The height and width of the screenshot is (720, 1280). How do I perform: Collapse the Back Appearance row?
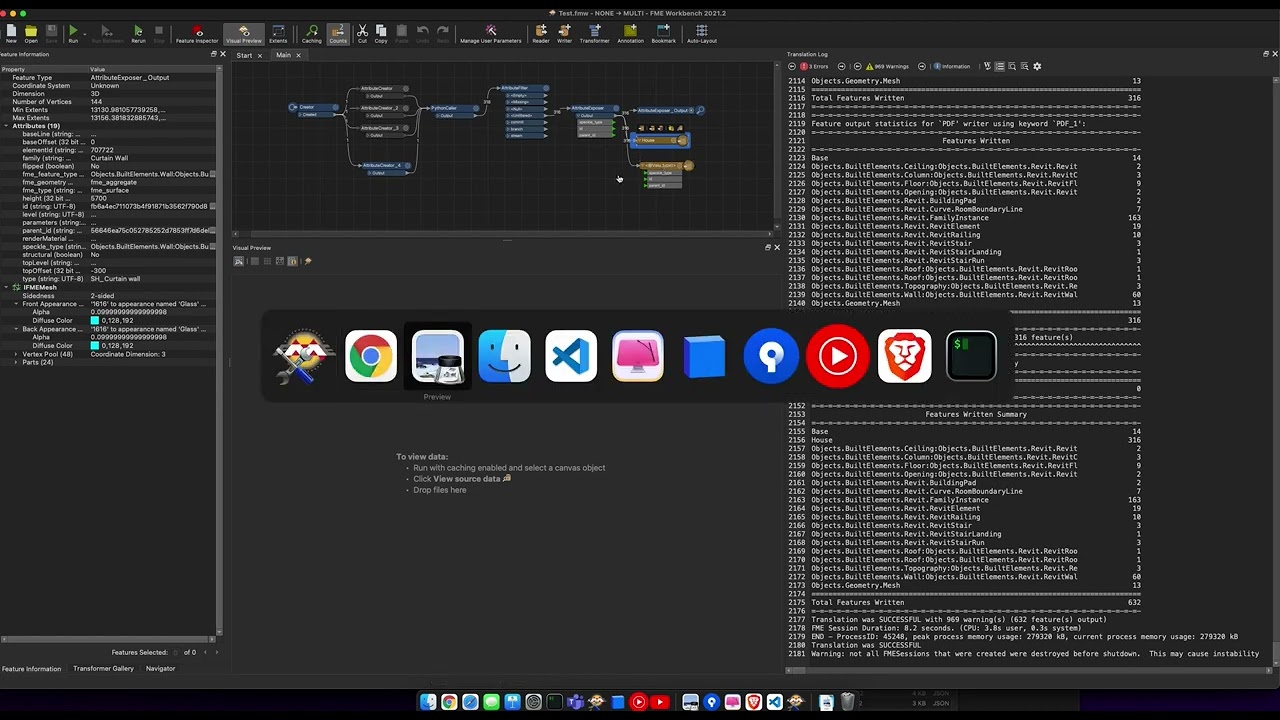[x=16, y=329]
